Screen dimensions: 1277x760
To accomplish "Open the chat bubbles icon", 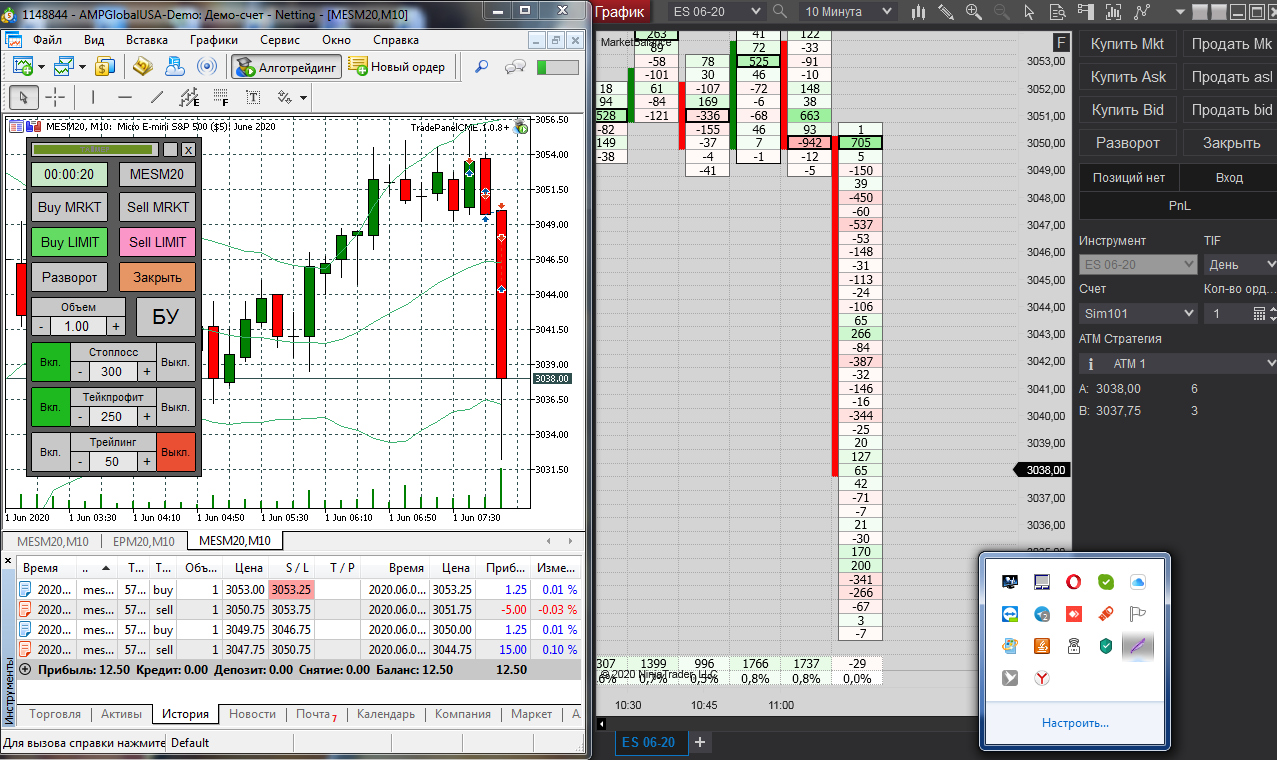I will click(515, 67).
